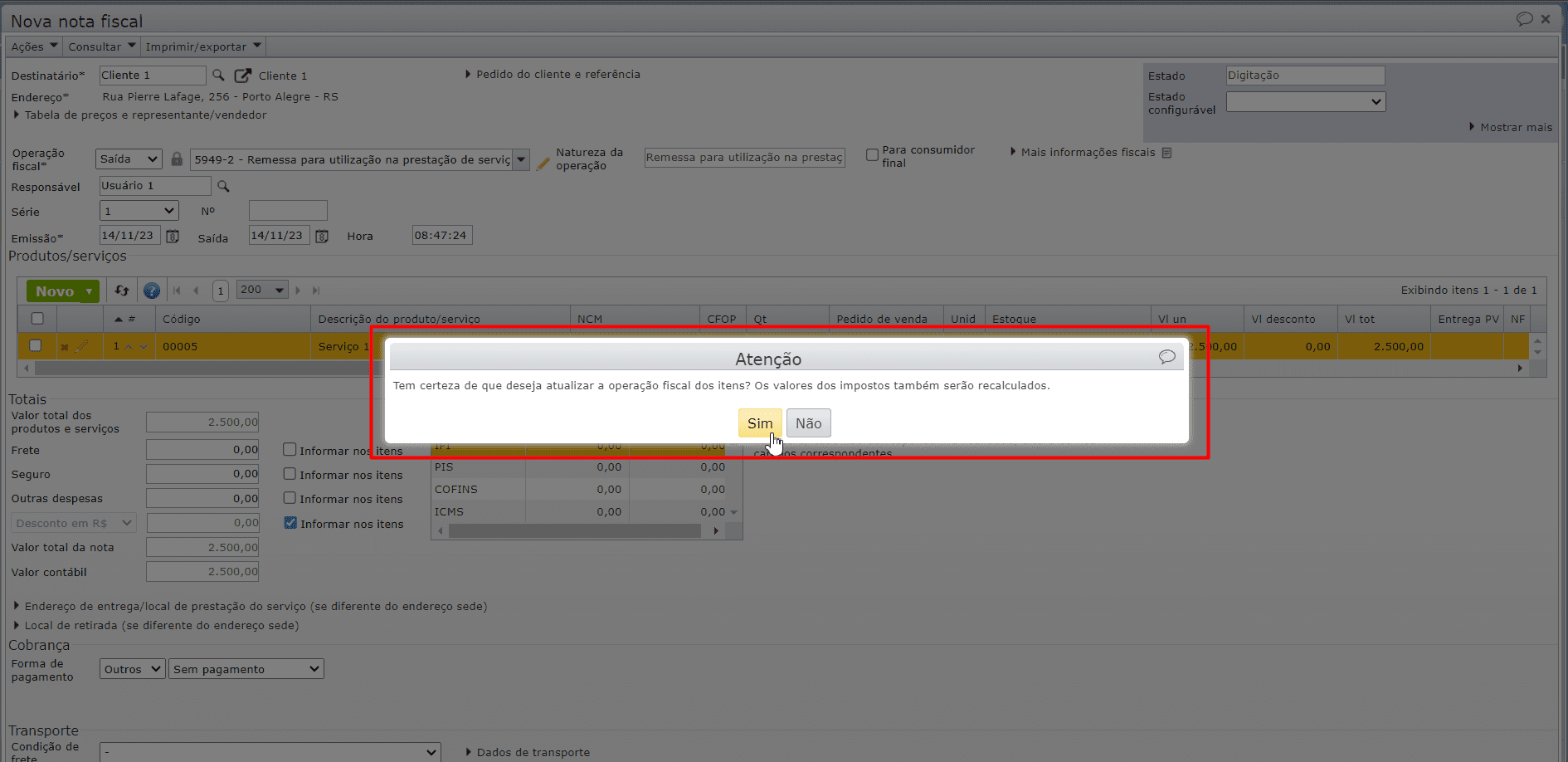Expand Pedido do cliente e referência
The height and width of the screenshot is (762, 1568).
553,75
